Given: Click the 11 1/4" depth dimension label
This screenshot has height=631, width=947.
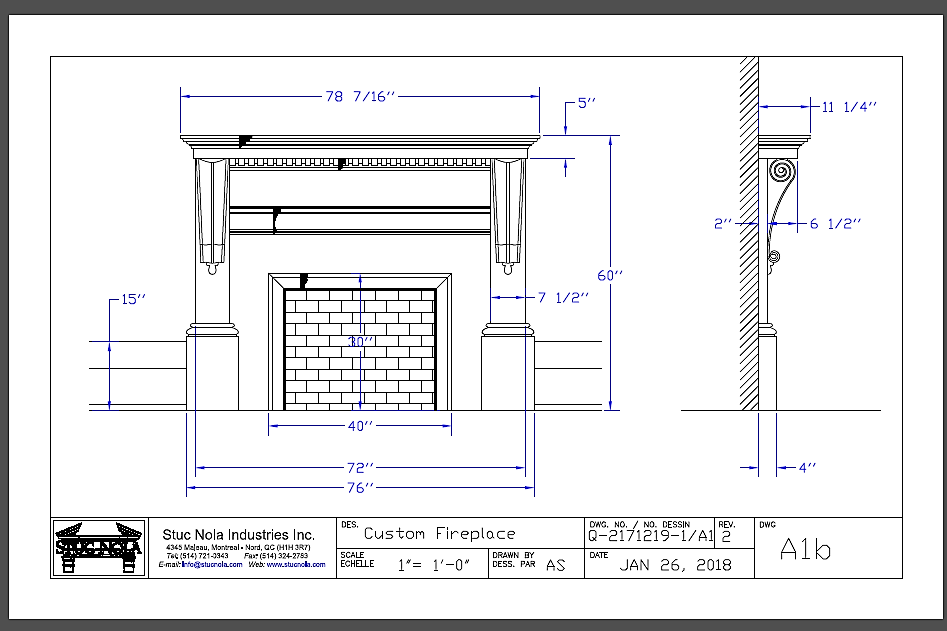Looking at the screenshot, I should (x=848, y=106).
